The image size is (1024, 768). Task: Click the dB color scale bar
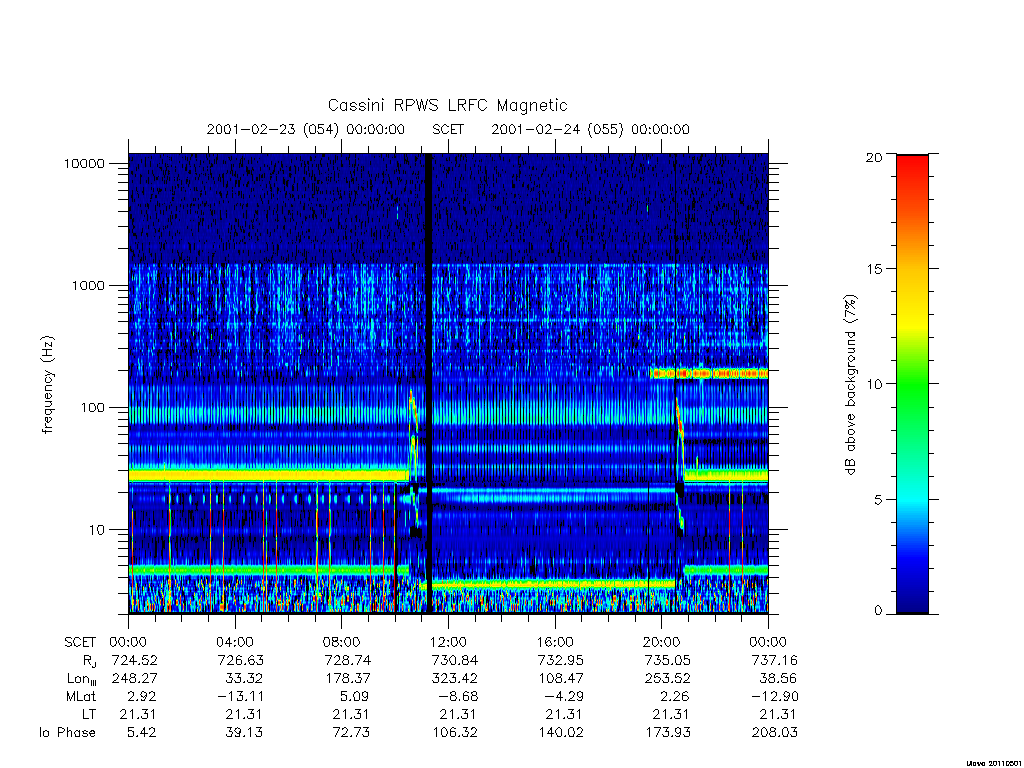tap(912, 384)
